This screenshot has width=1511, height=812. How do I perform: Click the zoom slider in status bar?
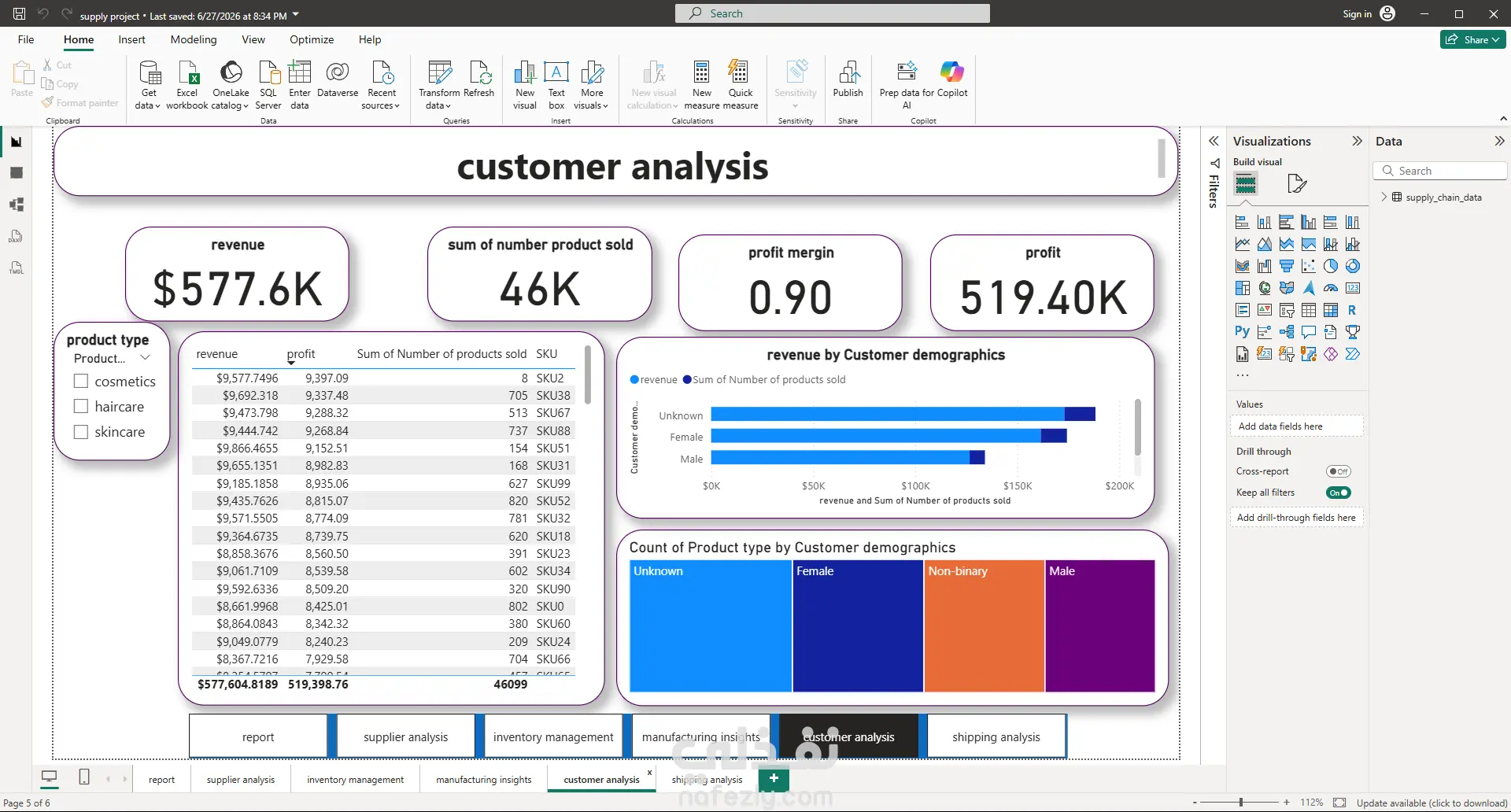click(x=1241, y=803)
